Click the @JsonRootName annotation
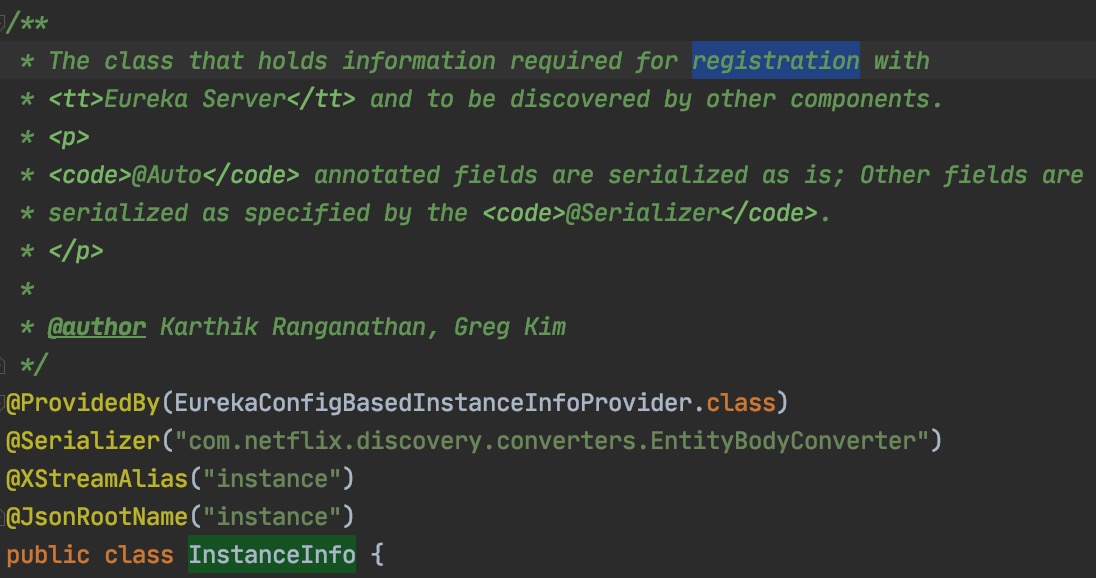Viewport: 1096px width, 578px height. [x=97, y=517]
